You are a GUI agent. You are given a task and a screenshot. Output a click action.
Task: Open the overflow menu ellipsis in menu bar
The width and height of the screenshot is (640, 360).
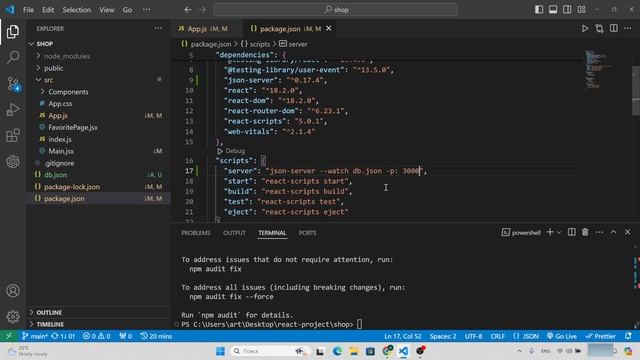pos(146,10)
